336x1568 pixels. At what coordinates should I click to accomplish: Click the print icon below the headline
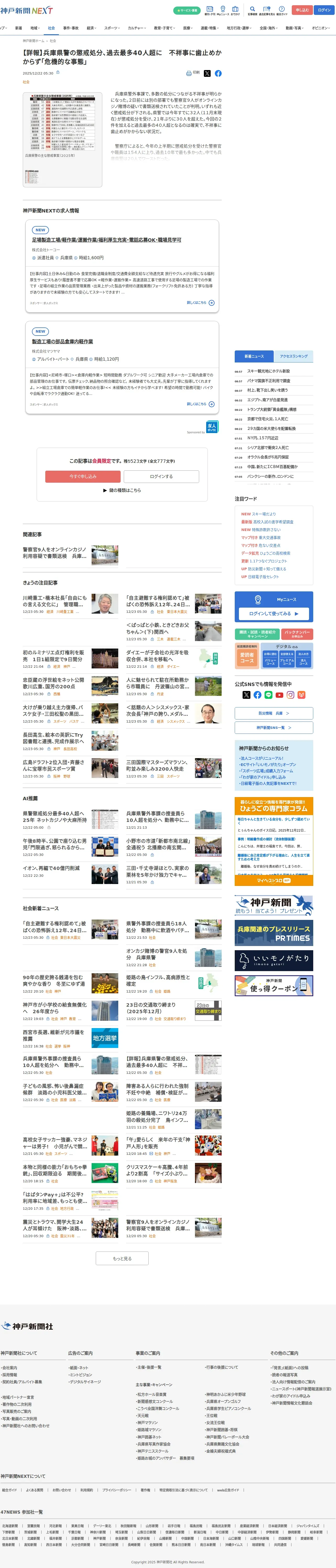188,73
